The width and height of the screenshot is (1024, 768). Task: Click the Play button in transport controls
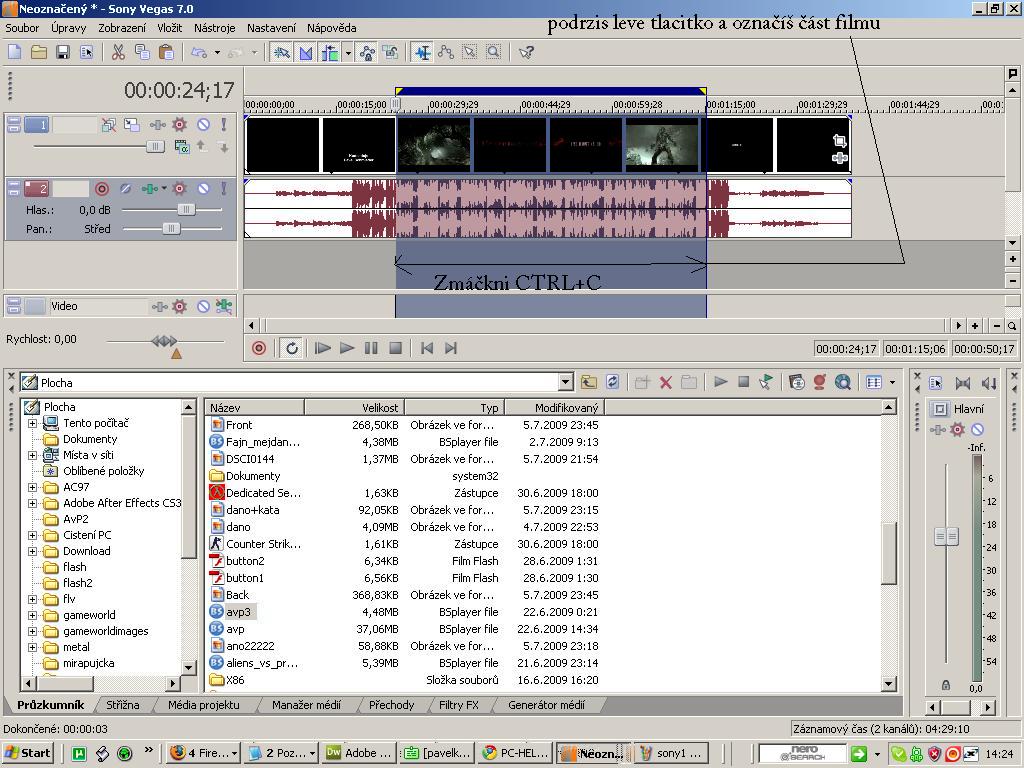click(x=346, y=348)
